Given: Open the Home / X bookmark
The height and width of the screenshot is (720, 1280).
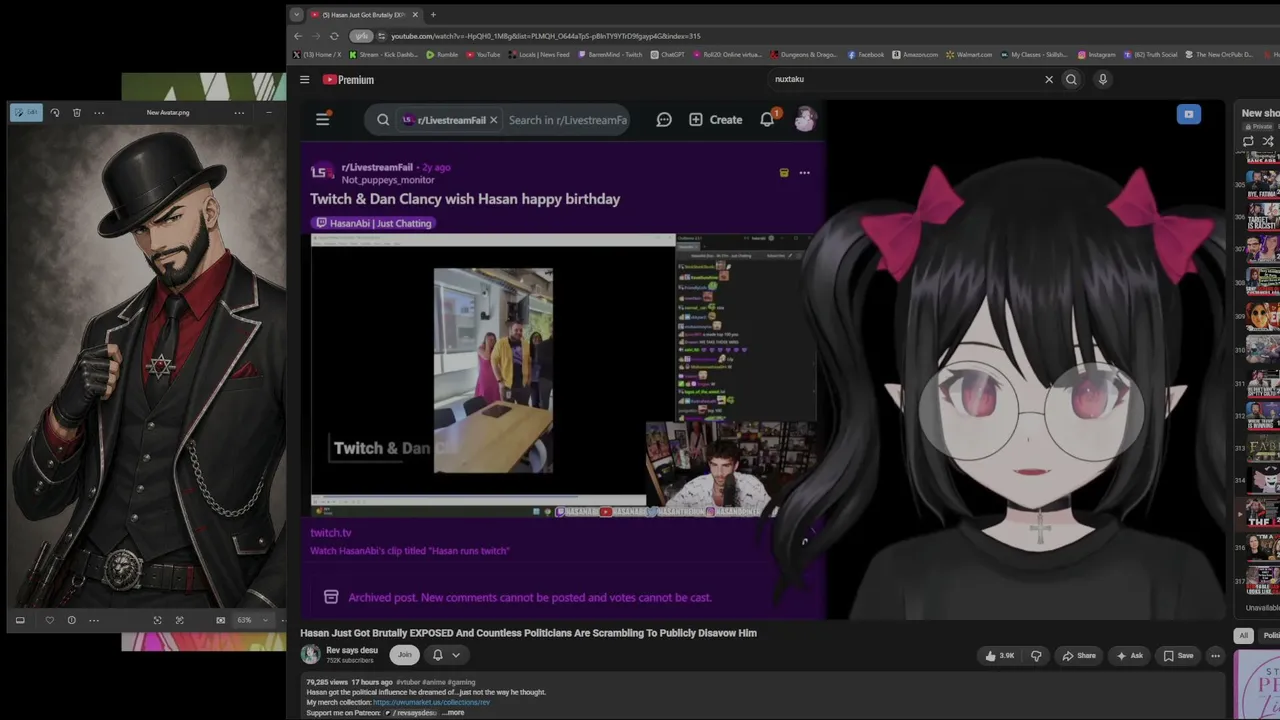Looking at the screenshot, I should [318, 55].
